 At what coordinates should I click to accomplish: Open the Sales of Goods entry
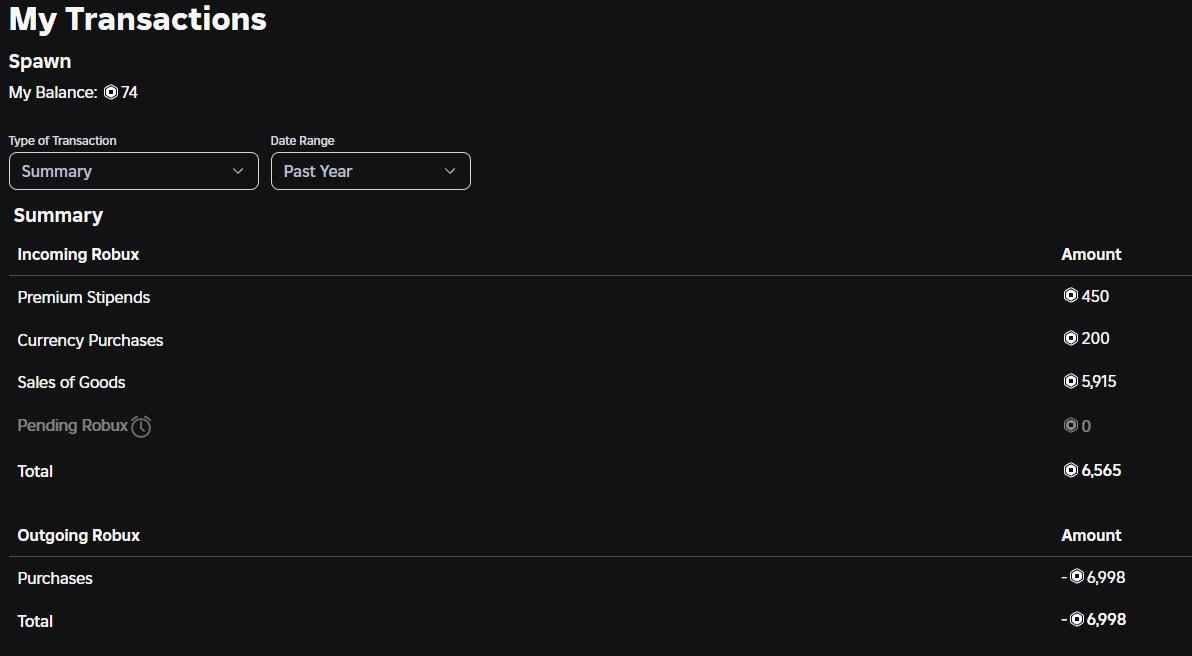point(71,382)
